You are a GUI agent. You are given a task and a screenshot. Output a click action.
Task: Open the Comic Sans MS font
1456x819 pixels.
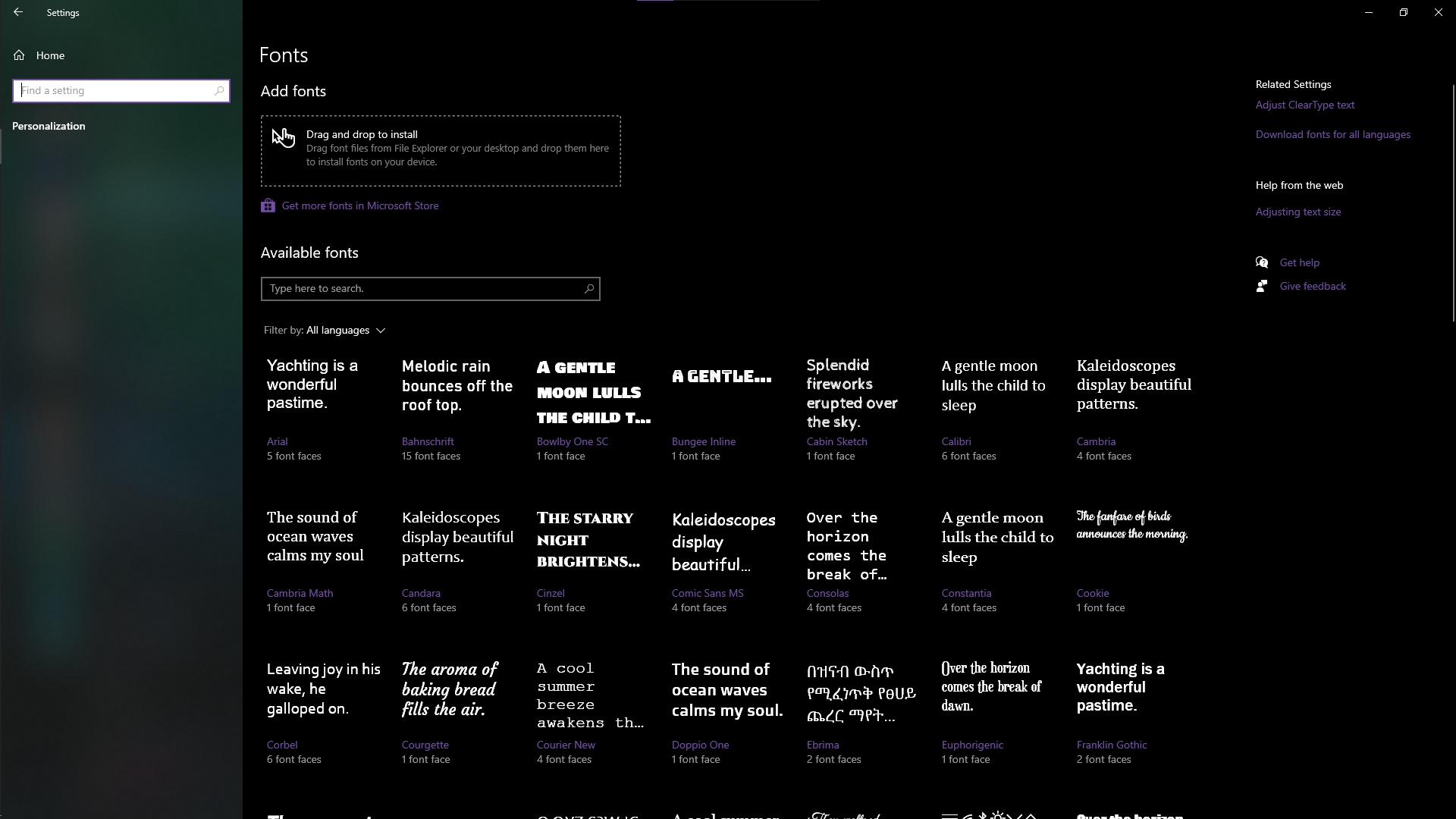click(x=730, y=561)
